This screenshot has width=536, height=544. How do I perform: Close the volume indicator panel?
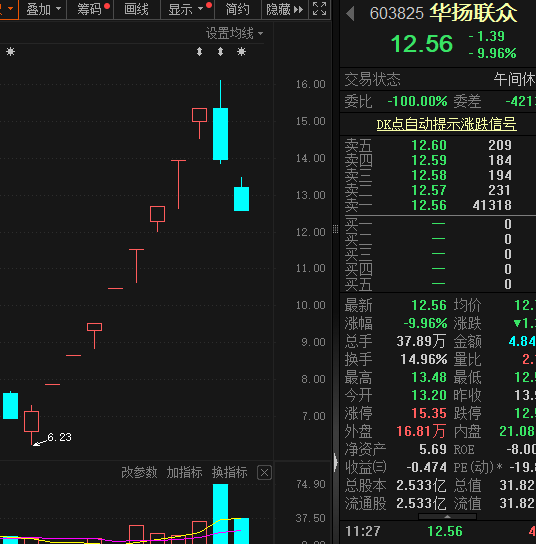coord(264,473)
